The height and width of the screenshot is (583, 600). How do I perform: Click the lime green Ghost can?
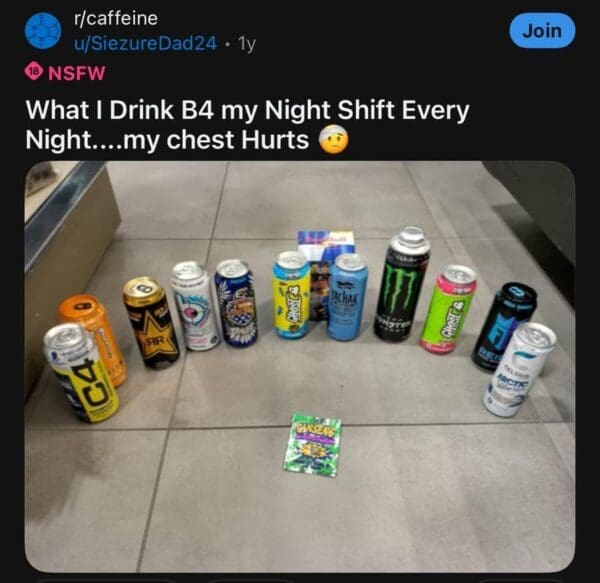pos(447,308)
